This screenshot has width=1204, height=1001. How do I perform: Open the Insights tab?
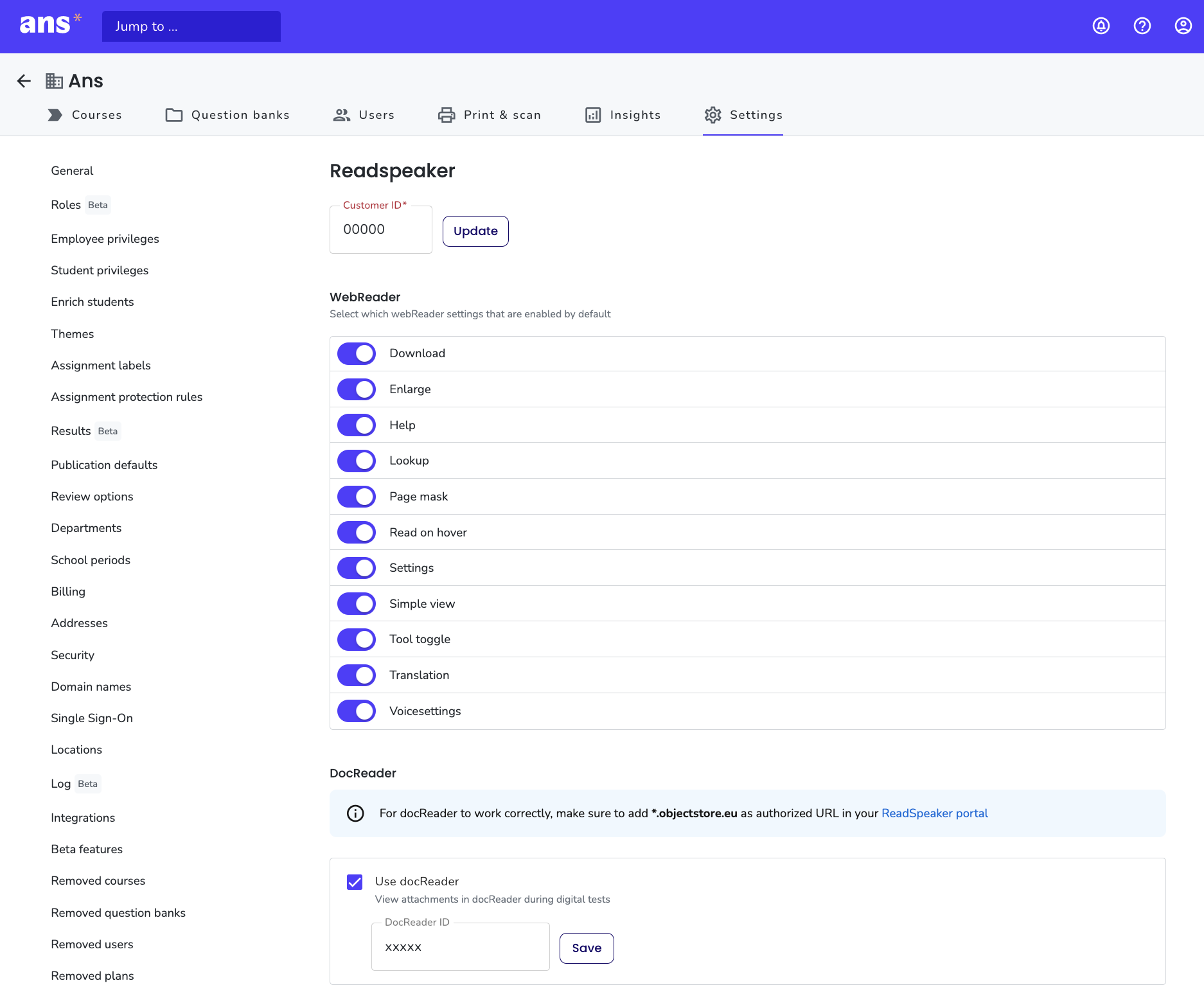tap(623, 115)
